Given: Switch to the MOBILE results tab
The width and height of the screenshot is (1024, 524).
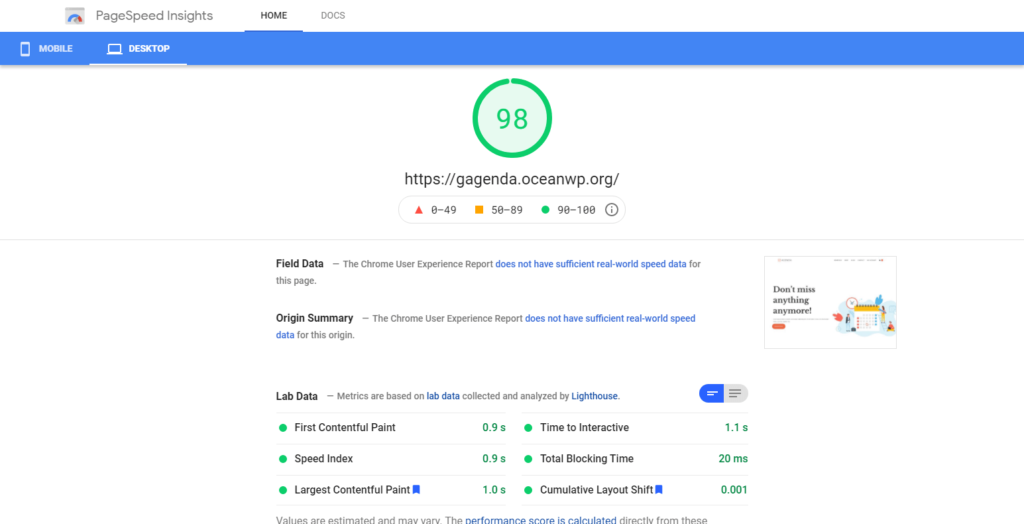Looking at the screenshot, I should tap(45, 49).
